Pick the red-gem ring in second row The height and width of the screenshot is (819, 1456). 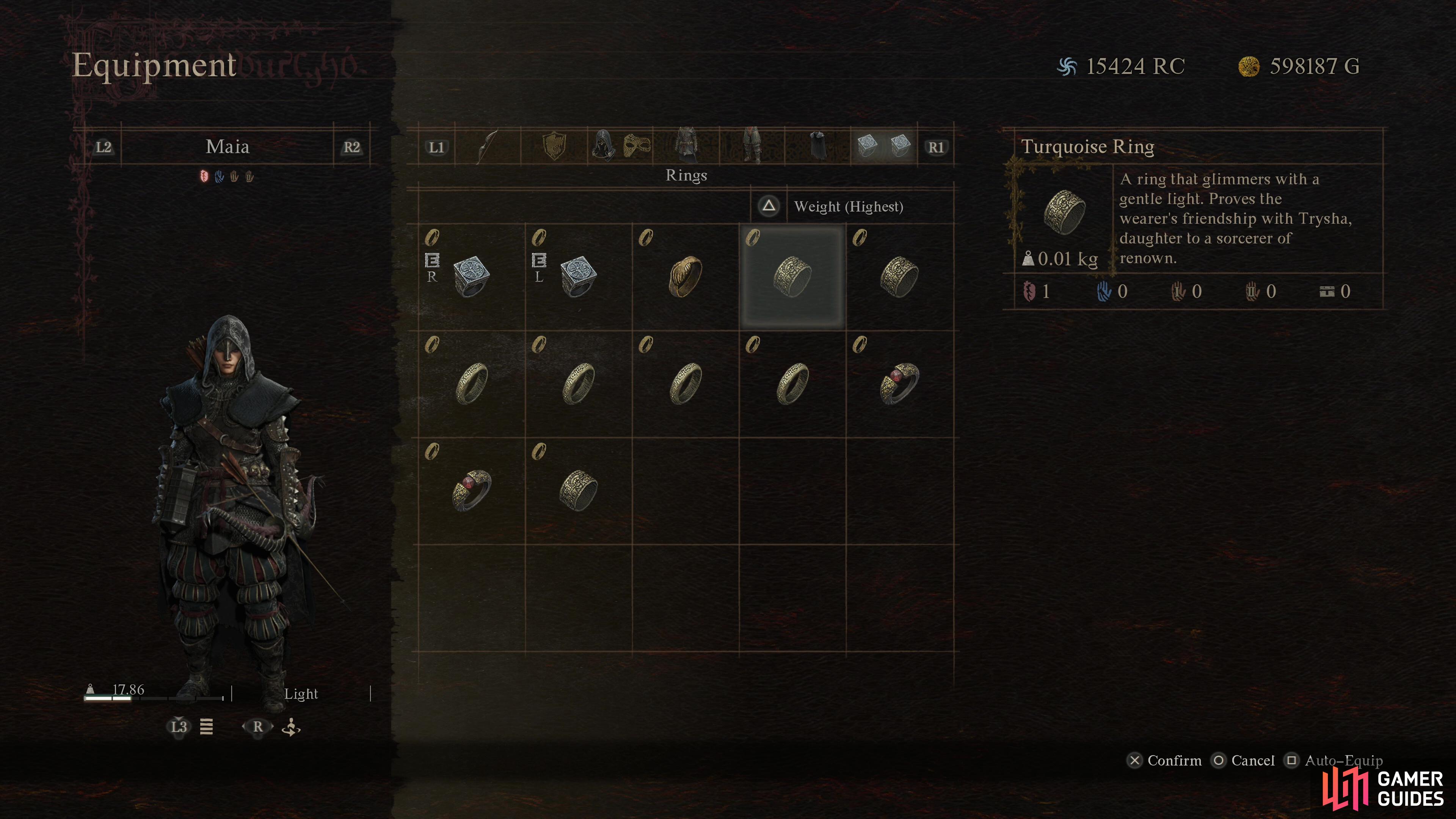899,384
